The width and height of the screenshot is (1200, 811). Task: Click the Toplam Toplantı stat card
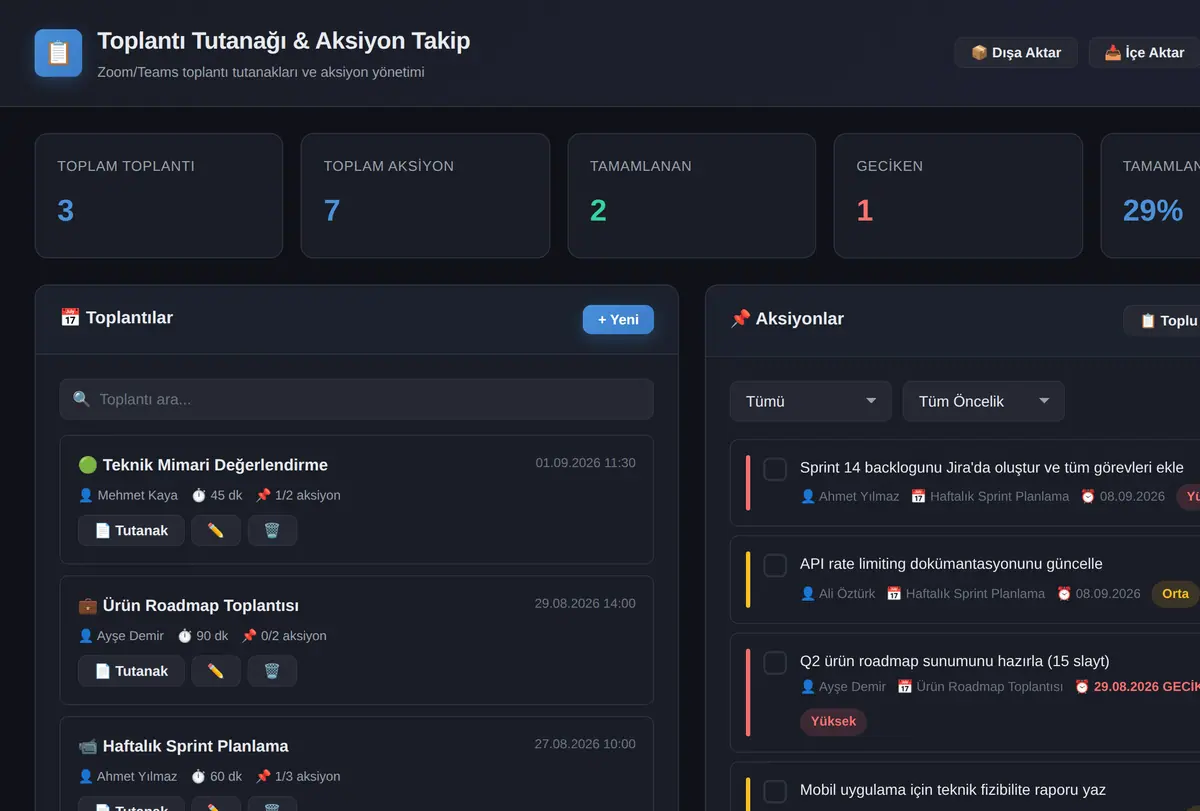point(159,196)
